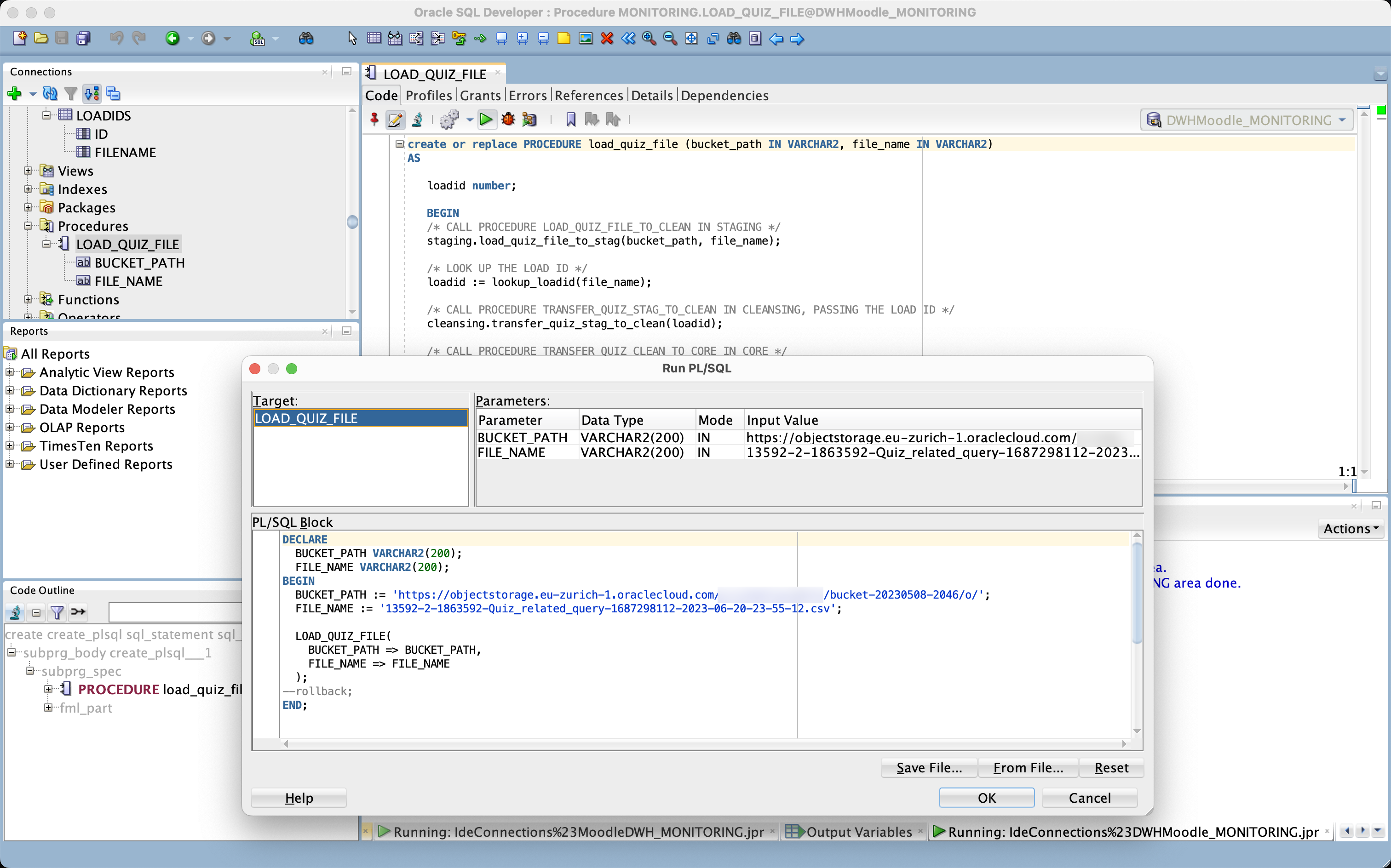Collapse the Procedures tree node
Viewport: 1391px width, 868px height.
(x=28, y=226)
